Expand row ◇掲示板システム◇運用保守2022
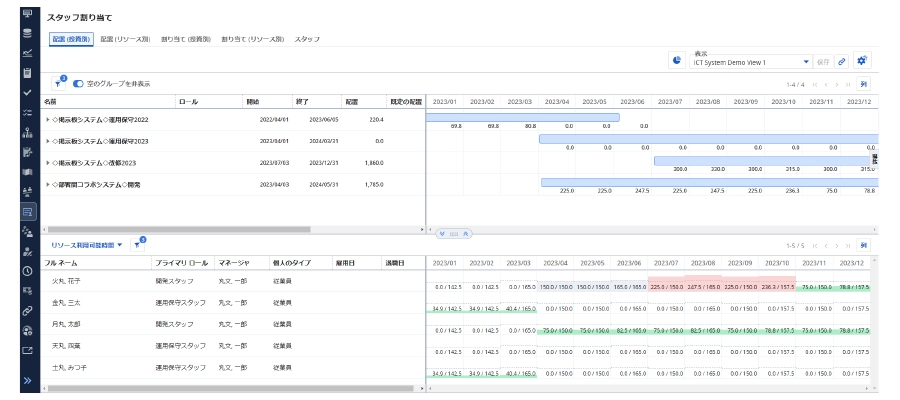 (48, 120)
